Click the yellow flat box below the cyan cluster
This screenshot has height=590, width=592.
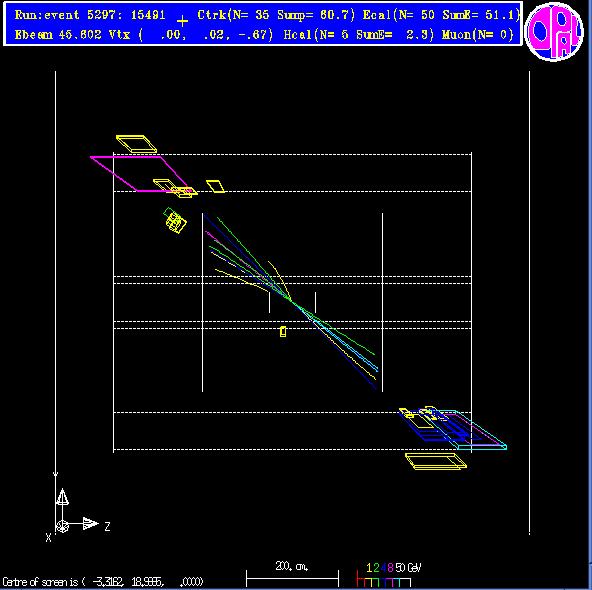click(x=436, y=462)
